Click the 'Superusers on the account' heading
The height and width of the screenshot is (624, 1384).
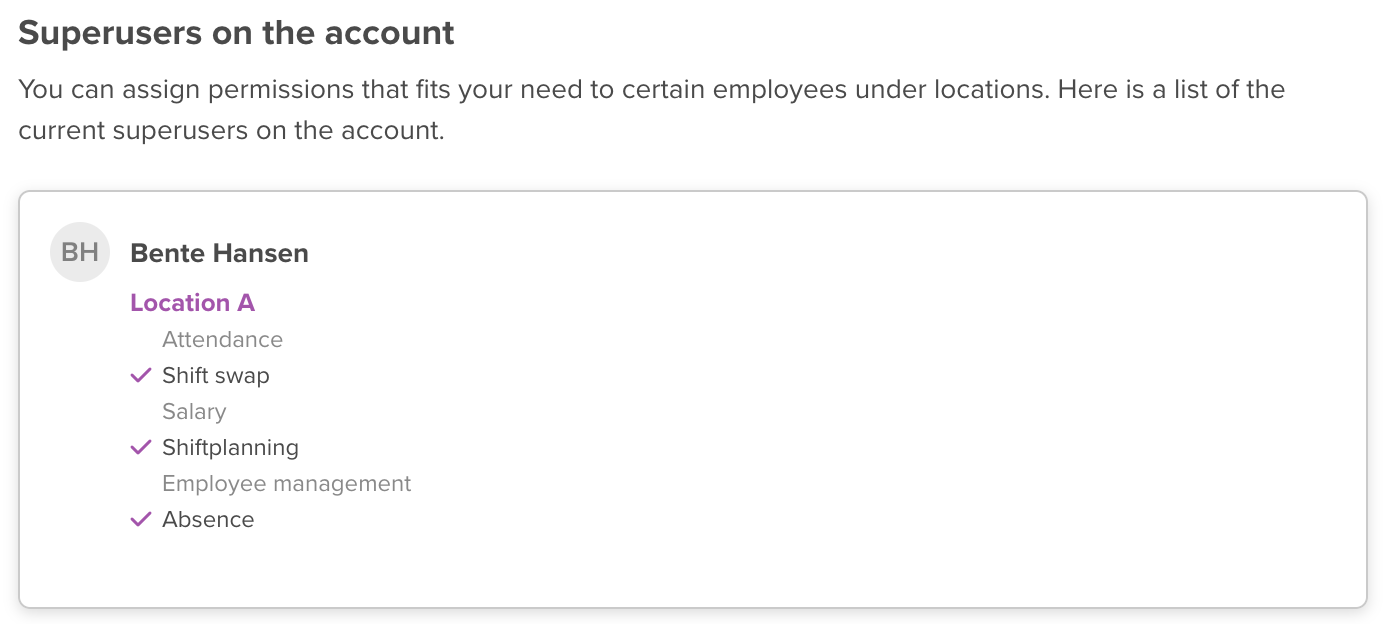coord(236,34)
